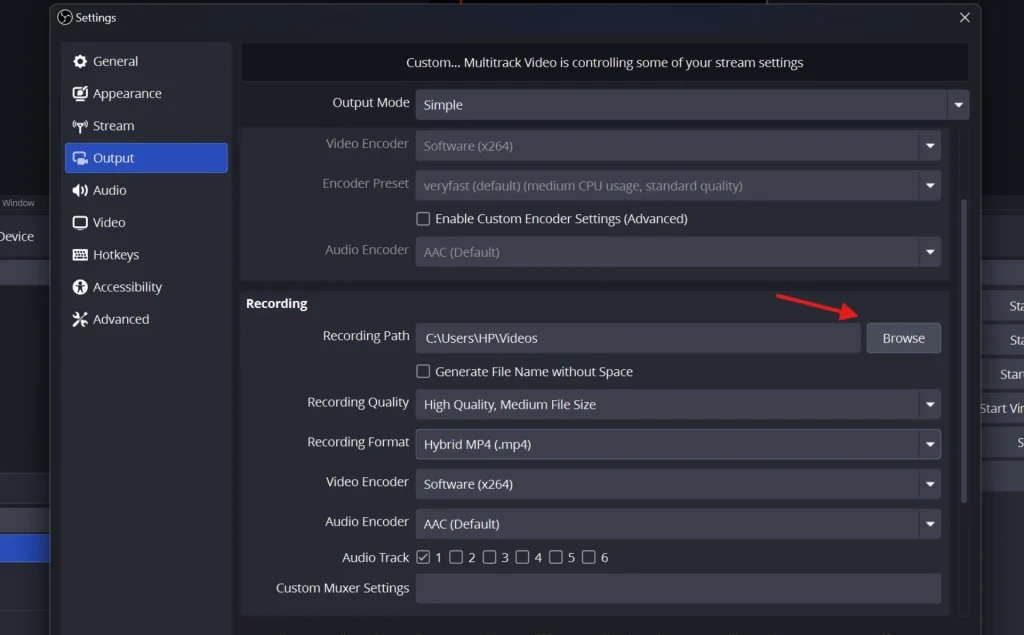Open the Advanced settings tab

146,319
